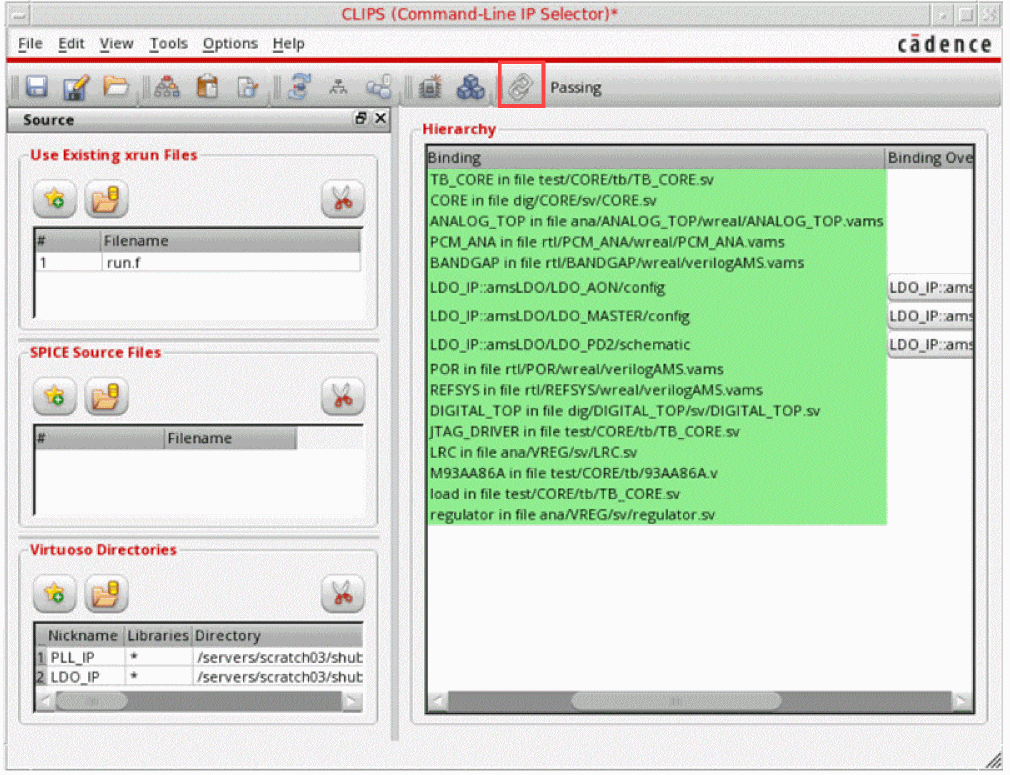This screenshot has height=775, width=1010.
Task: Click the chain link binding icon
Action: point(520,86)
